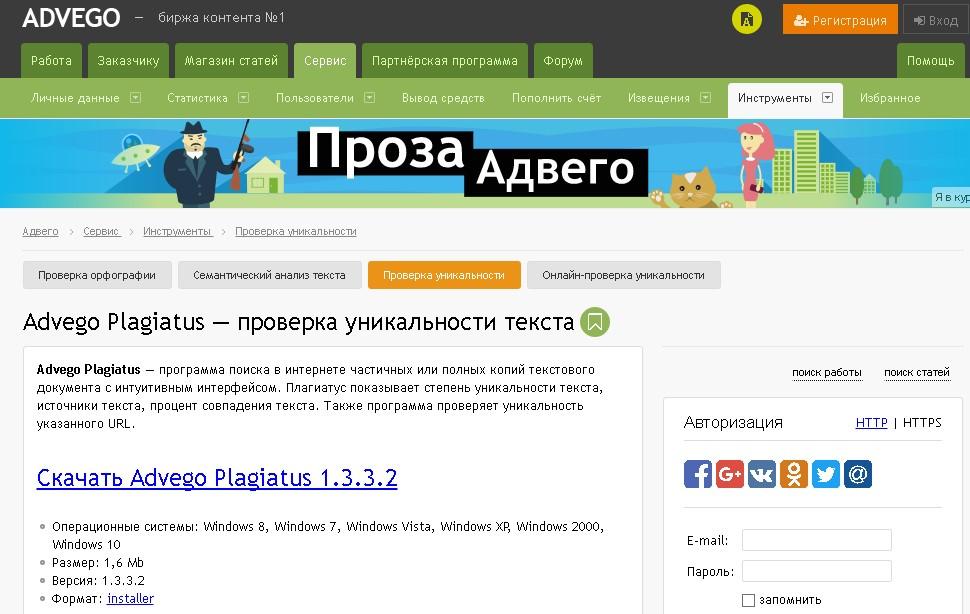
Task: Click the Пользователи menu label
Action: point(315,98)
